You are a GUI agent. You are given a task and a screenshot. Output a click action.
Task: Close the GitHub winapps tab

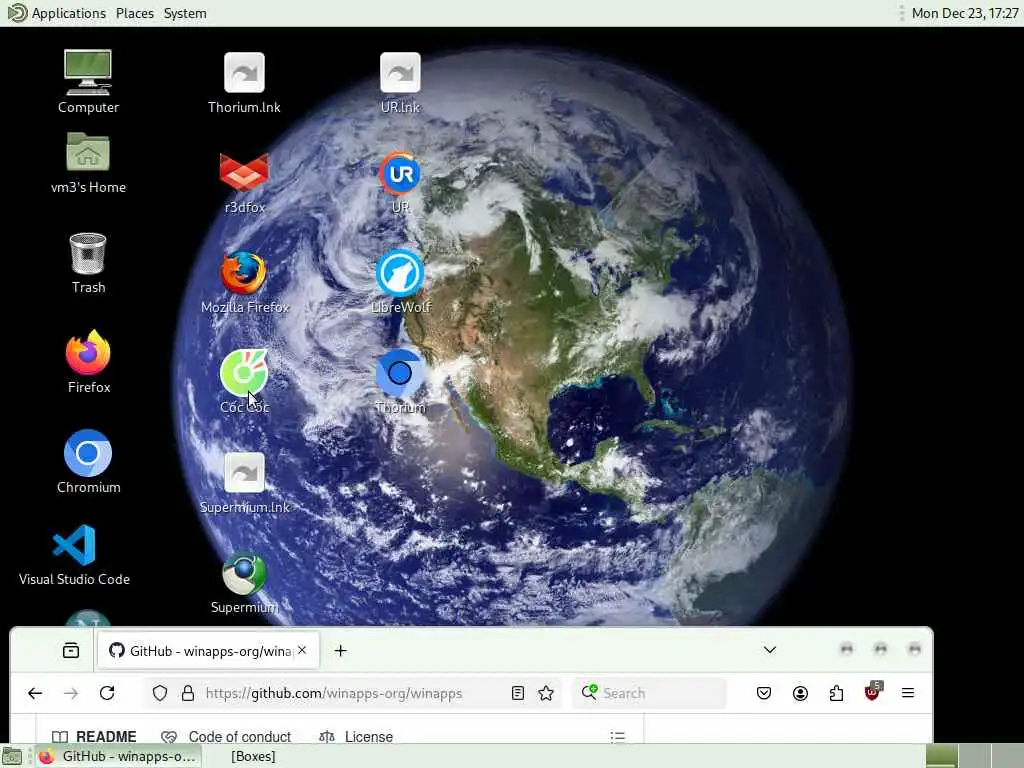pos(302,650)
